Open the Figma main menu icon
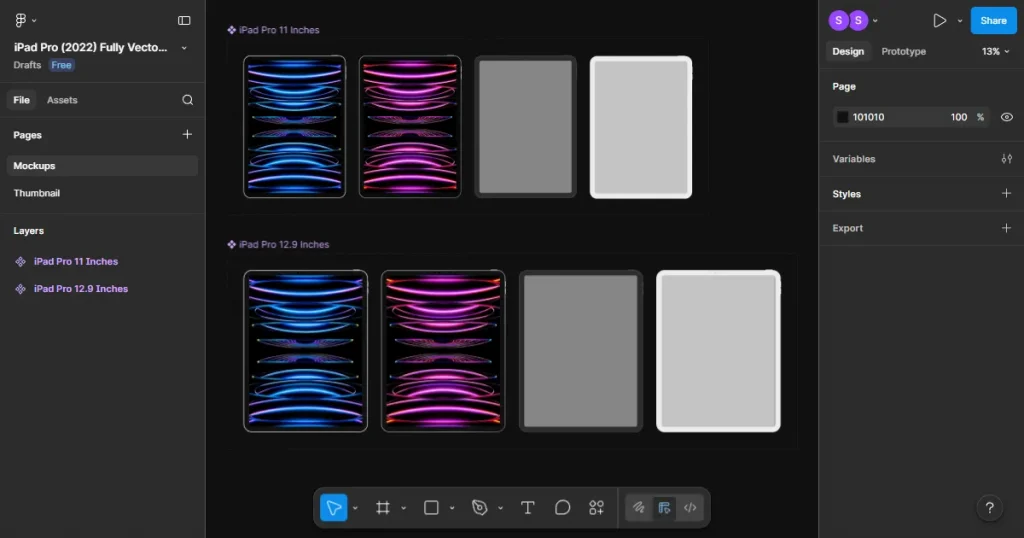Viewport: 1024px width, 538px height. point(20,20)
